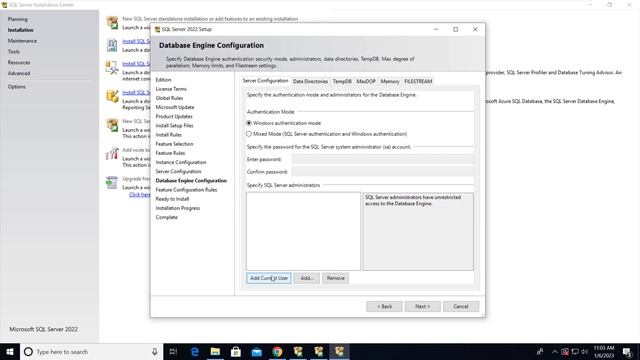Select Installation in Installation Center sidebar
This screenshot has height=360, width=640.
click(x=20, y=30)
